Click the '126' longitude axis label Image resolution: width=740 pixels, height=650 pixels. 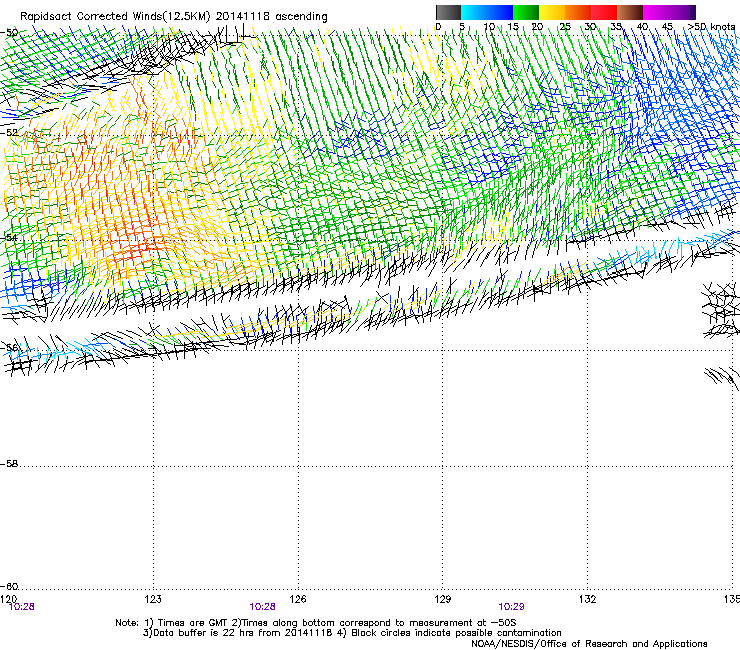(298, 599)
